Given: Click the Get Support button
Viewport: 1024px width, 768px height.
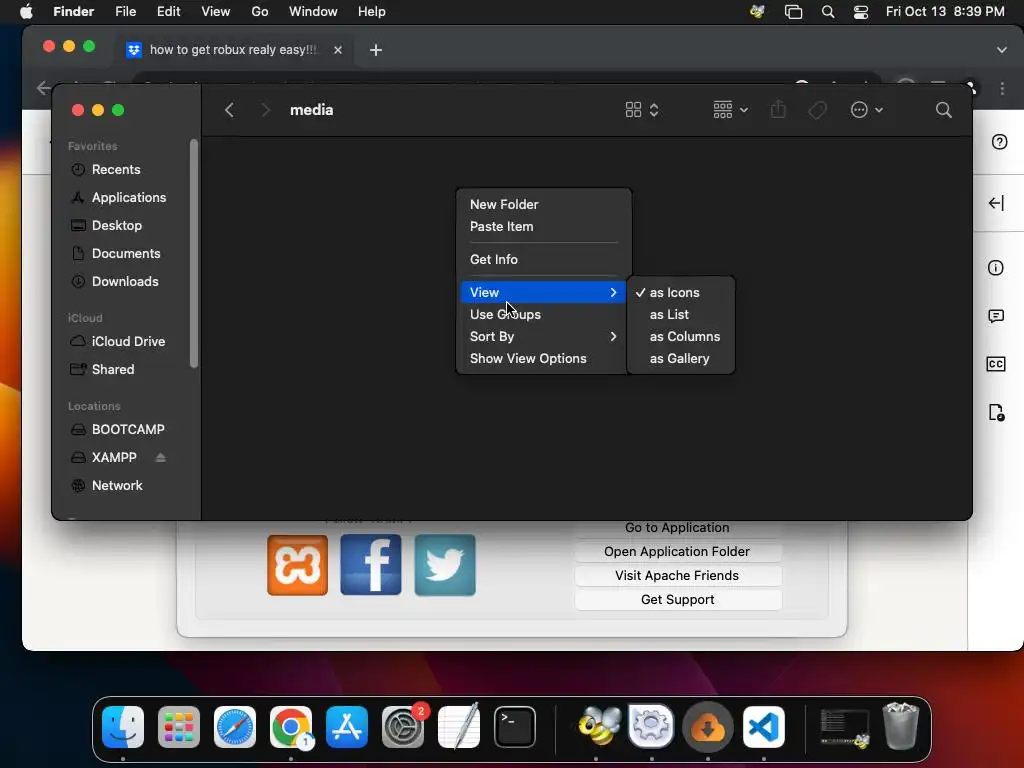Looking at the screenshot, I should point(677,600).
